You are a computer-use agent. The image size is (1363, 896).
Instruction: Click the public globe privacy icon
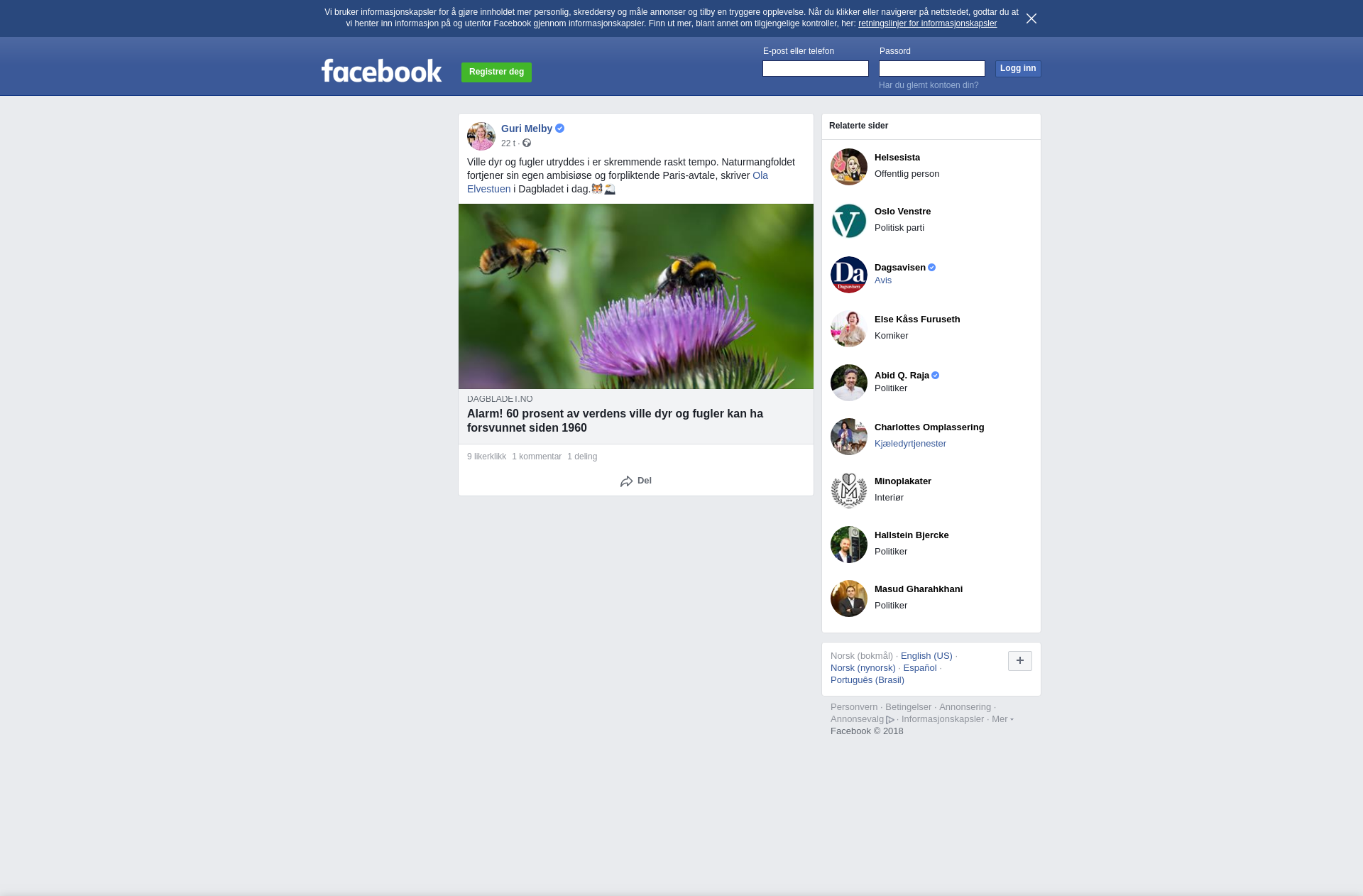pos(527,143)
